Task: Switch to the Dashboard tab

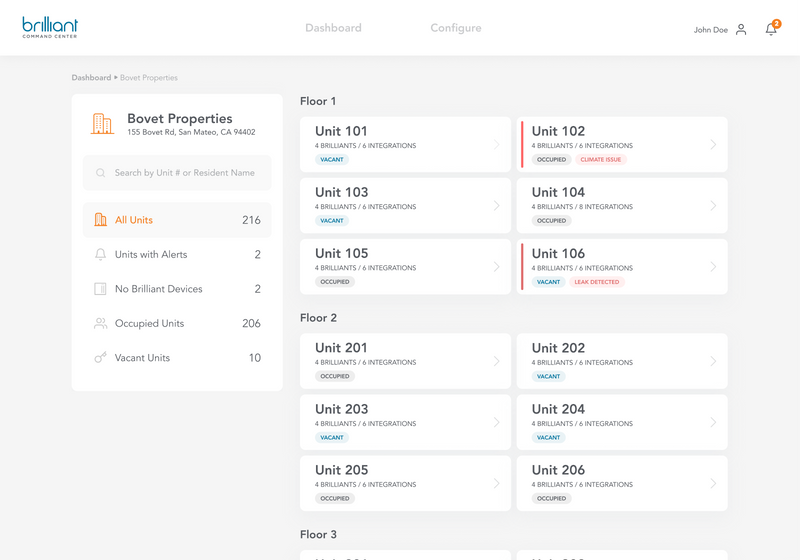Action: [333, 28]
